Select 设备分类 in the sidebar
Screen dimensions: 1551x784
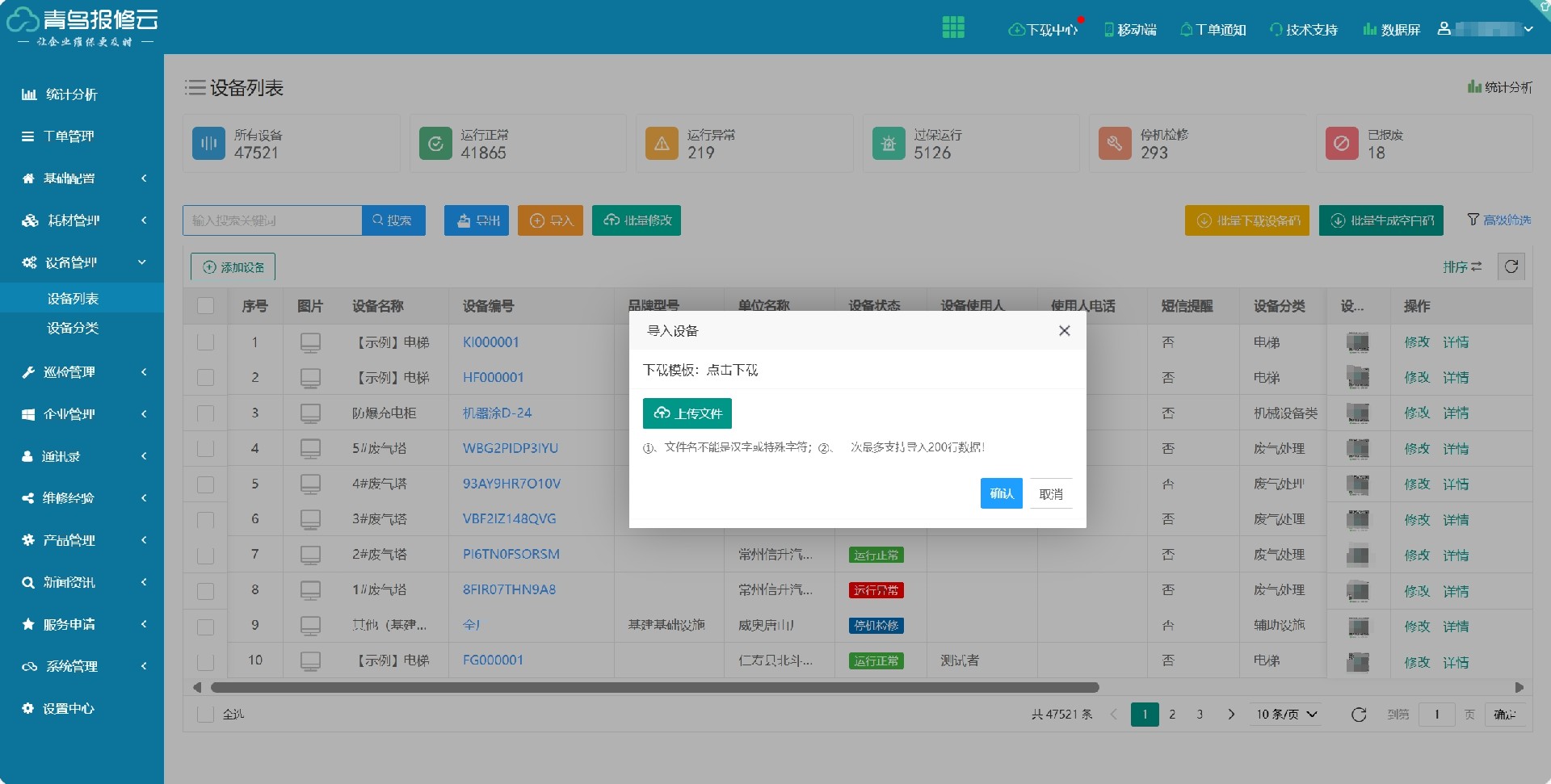click(73, 329)
